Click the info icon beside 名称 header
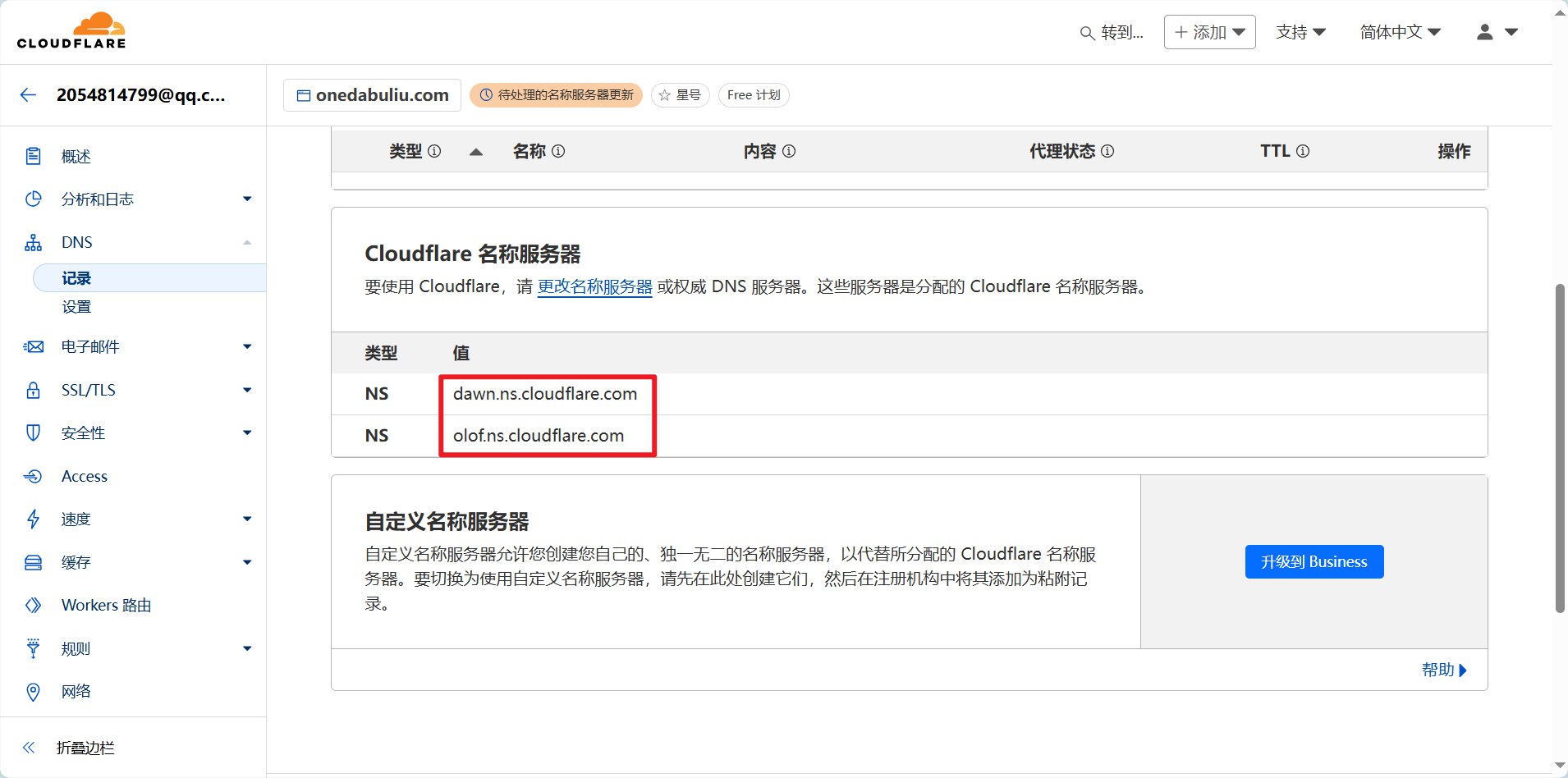1568x778 pixels. [x=558, y=151]
